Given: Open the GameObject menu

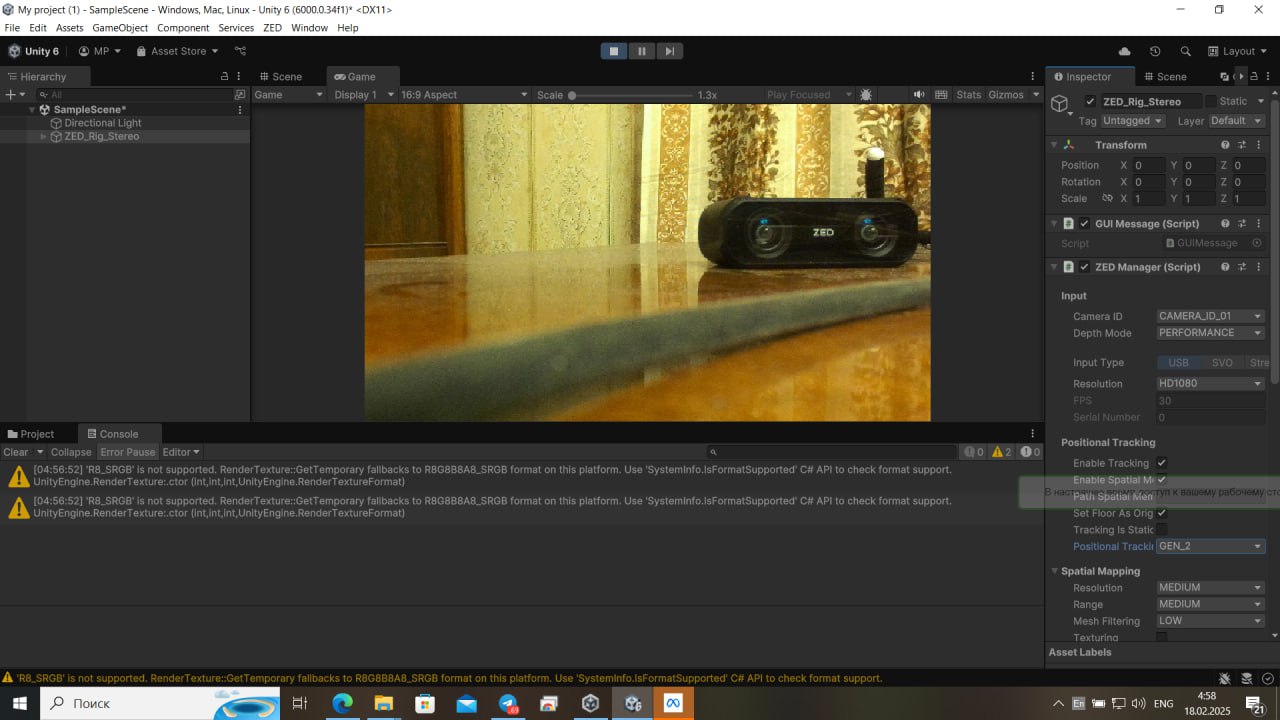Looking at the screenshot, I should [x=120, y=28].
